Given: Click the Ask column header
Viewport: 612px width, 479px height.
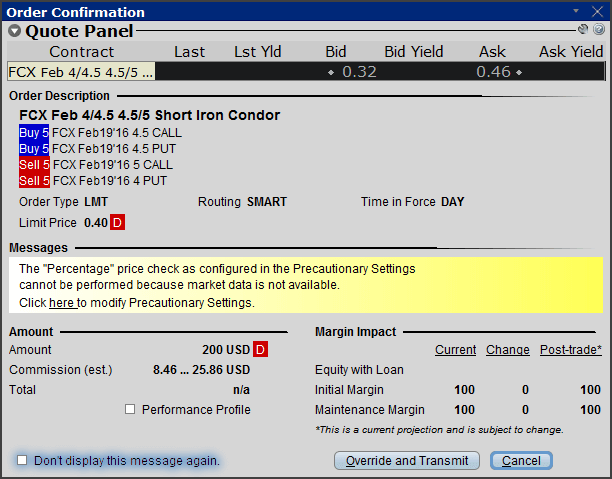Looking at the screenshot, I should pyautogui.click(x=493, y=52).
